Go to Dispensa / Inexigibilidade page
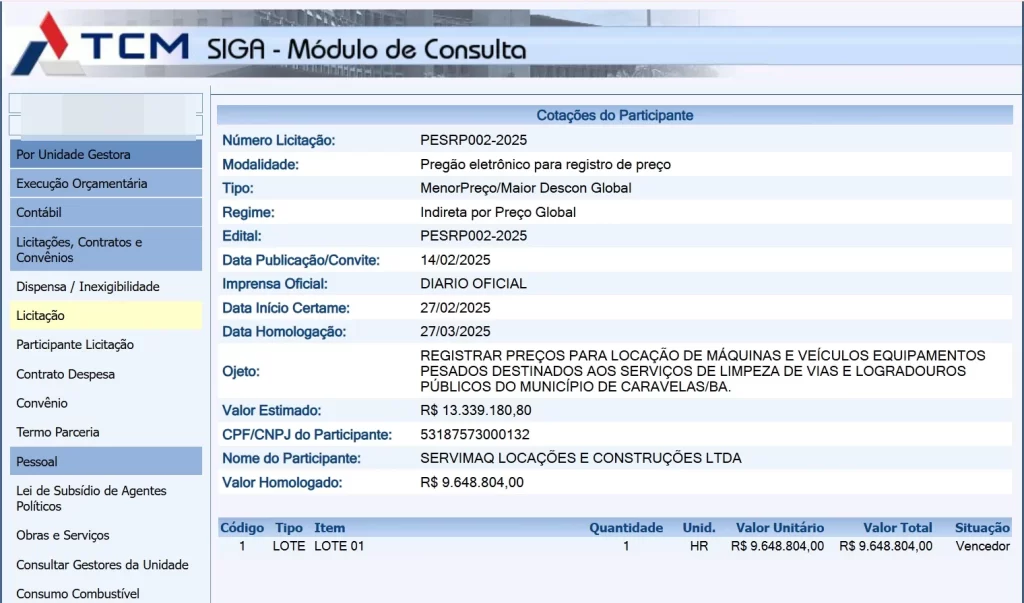Screen dimensions: 1024x603 (88, 287)
